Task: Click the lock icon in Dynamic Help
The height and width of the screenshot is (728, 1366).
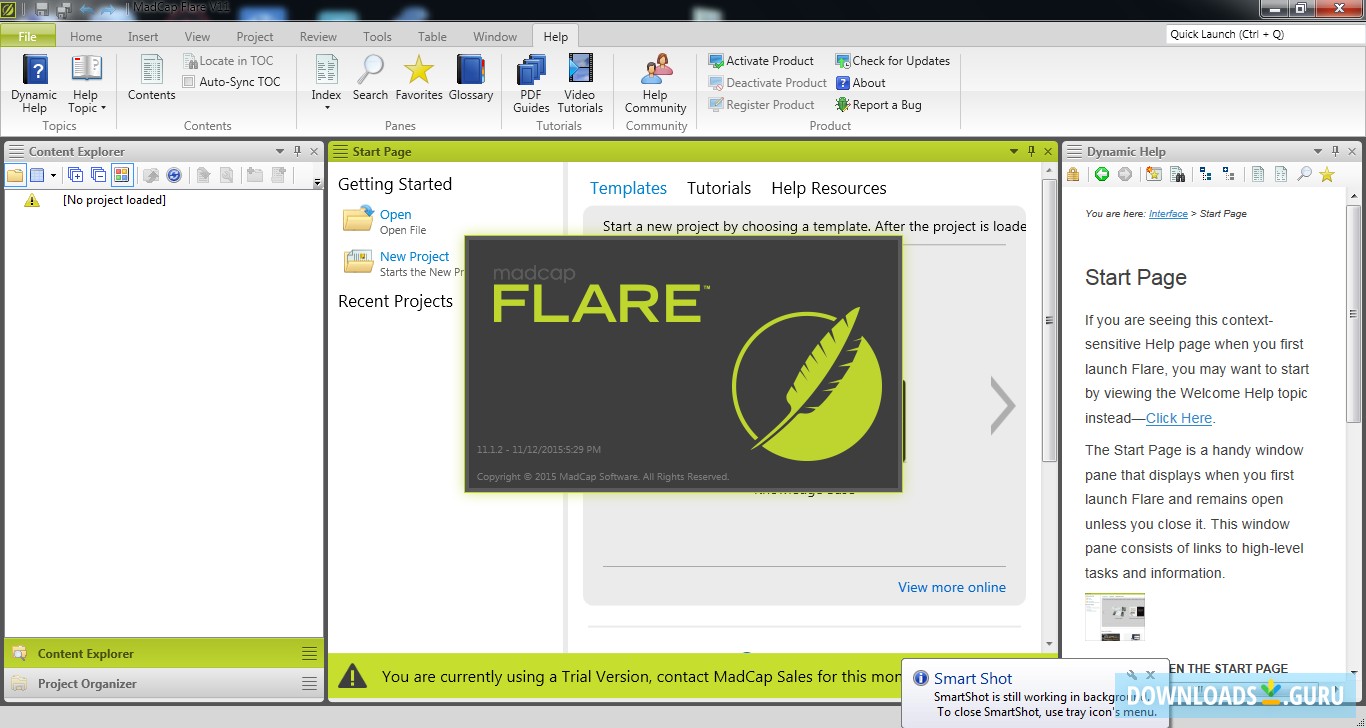Action: click(x=1073, y=175)
